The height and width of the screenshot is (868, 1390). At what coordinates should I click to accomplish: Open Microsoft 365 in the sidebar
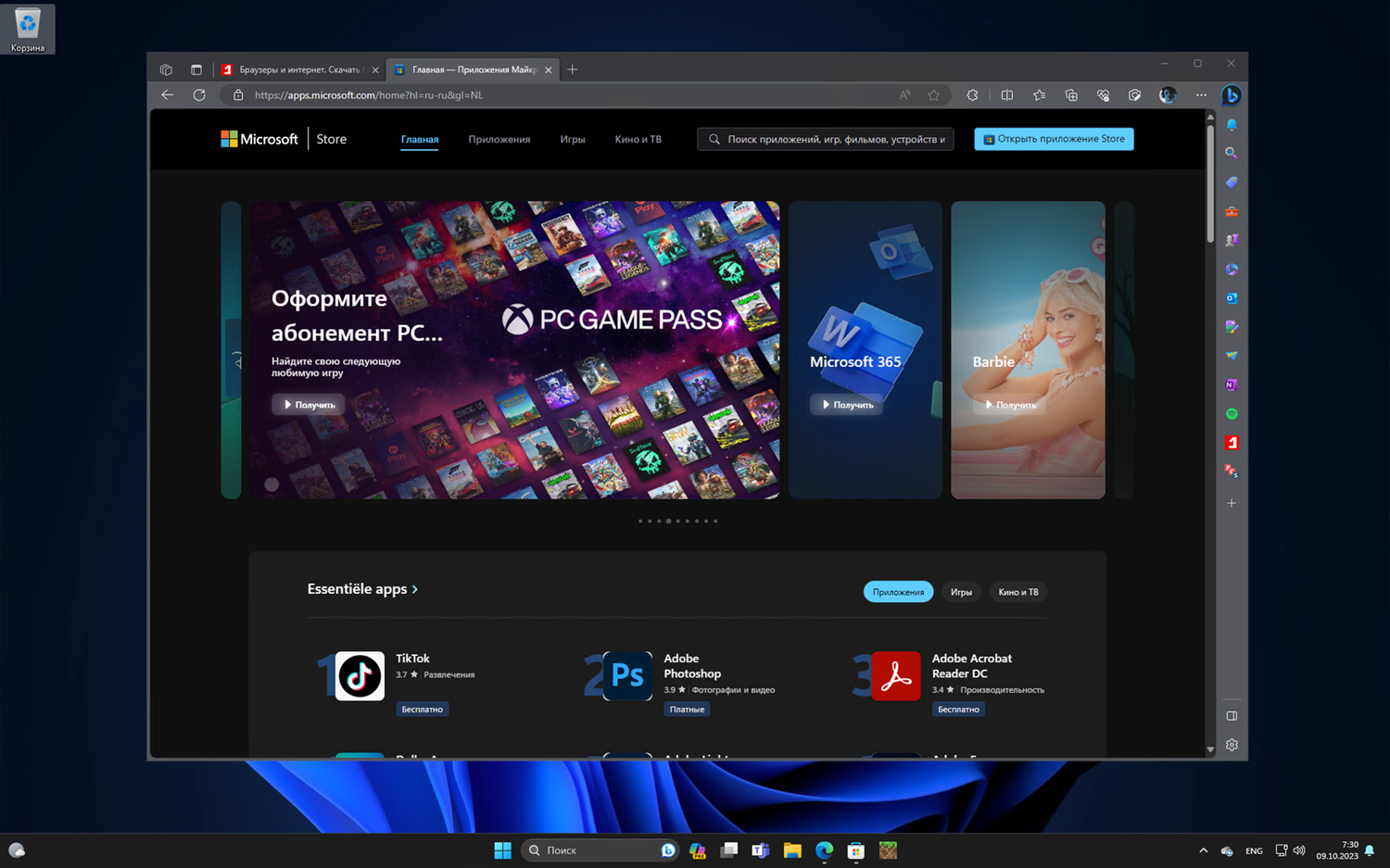click(1232, 270)
